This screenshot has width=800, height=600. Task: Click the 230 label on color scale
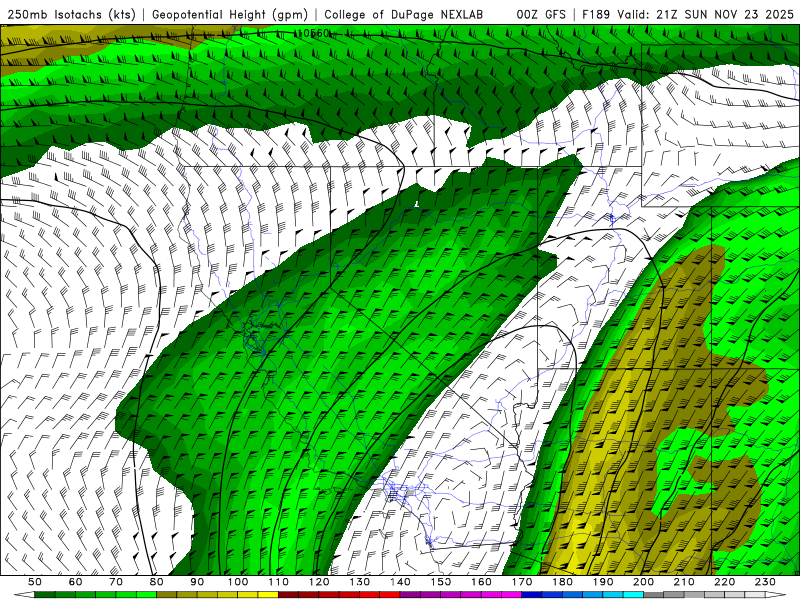(765, 582)
